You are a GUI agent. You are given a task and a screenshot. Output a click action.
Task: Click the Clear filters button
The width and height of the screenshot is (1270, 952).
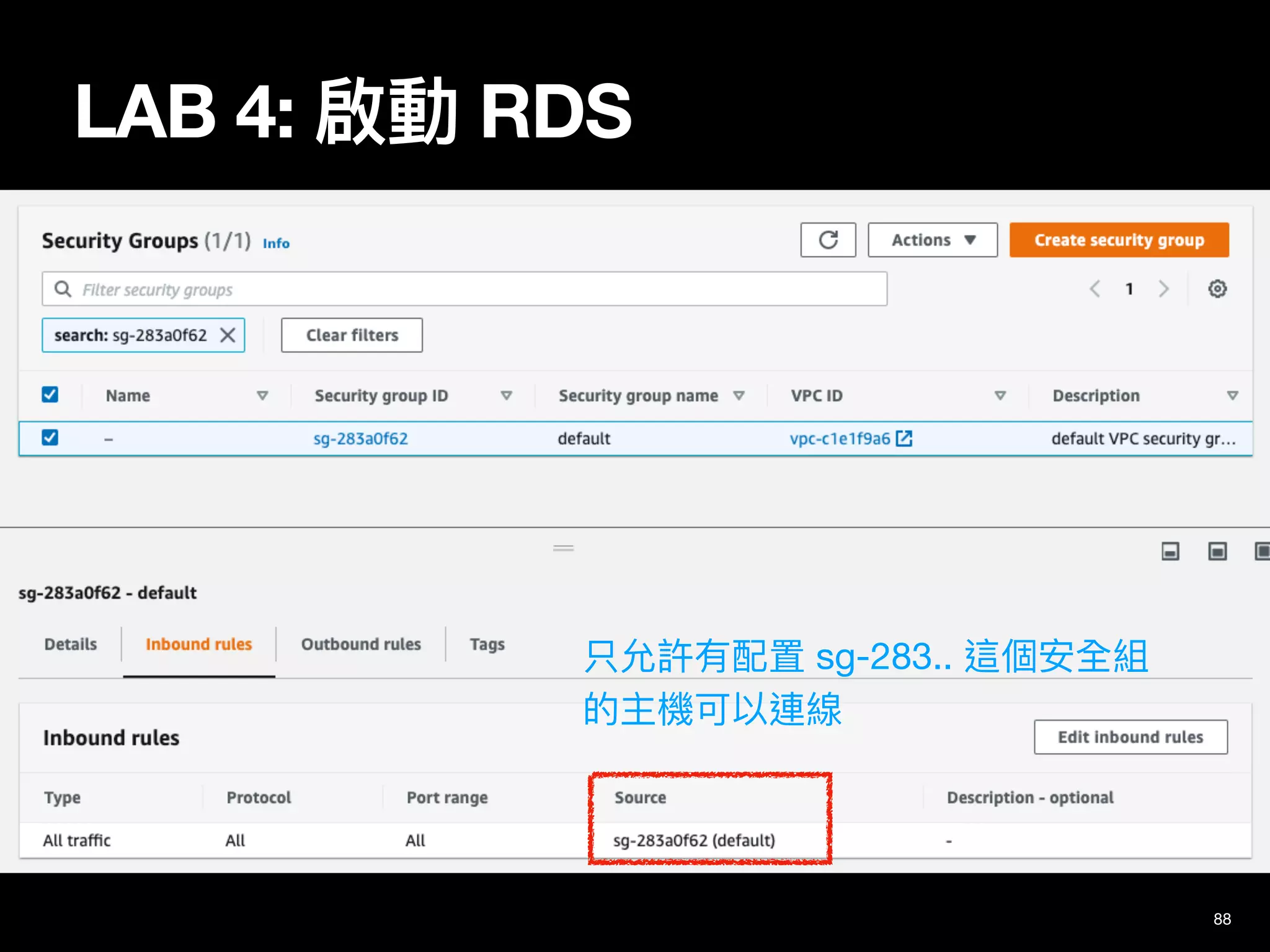[352, 335]
